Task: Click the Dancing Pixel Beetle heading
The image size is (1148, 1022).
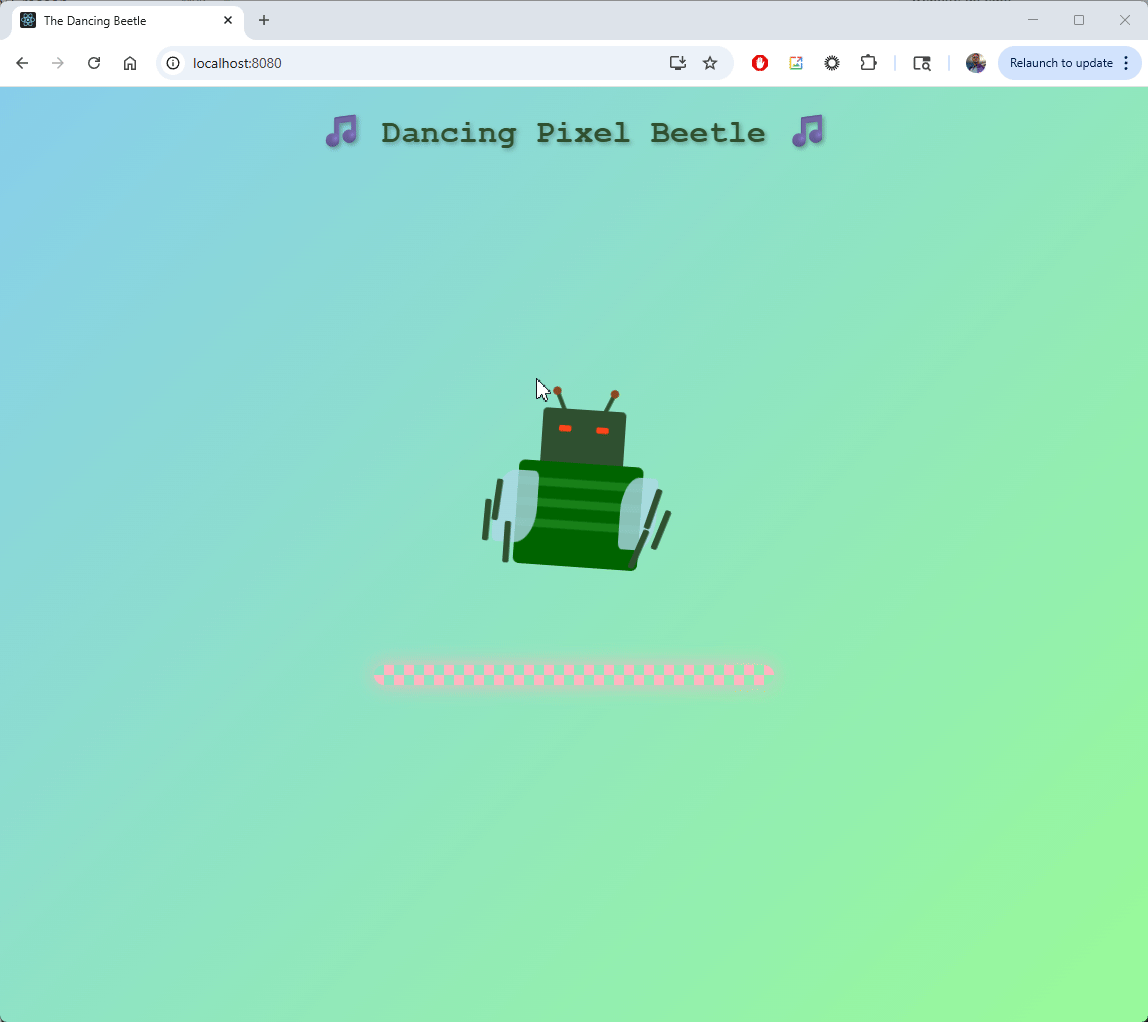Action: pos(573,132)
